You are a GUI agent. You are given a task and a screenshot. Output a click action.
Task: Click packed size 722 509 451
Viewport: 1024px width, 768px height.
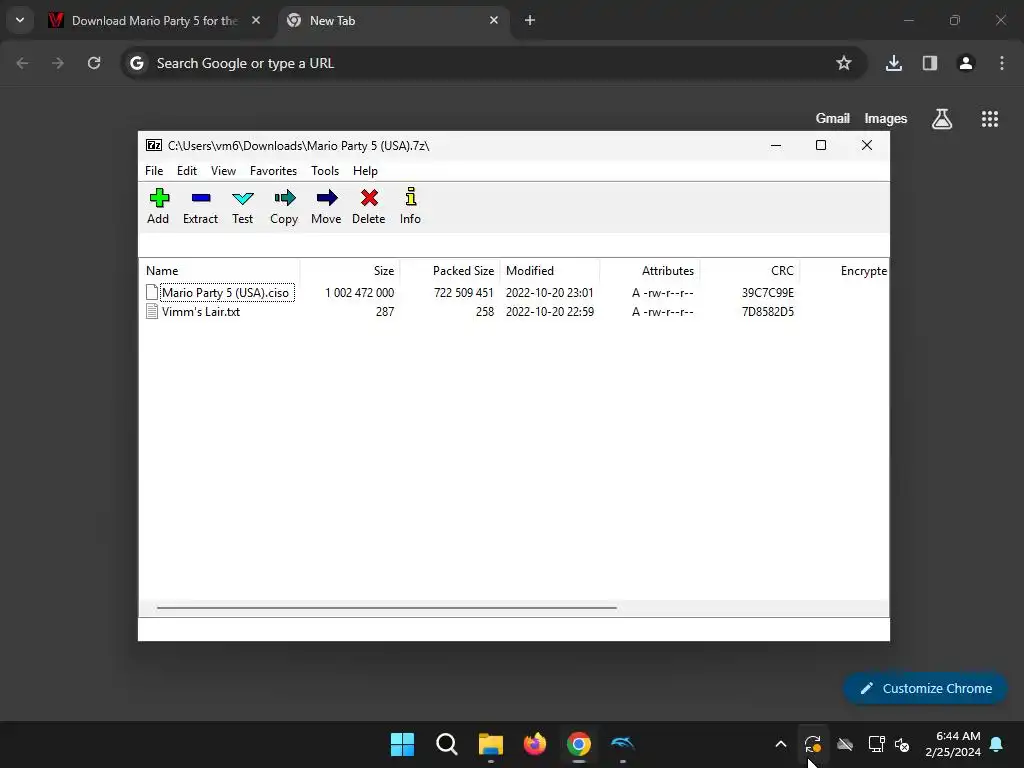(x=464, y=293)
